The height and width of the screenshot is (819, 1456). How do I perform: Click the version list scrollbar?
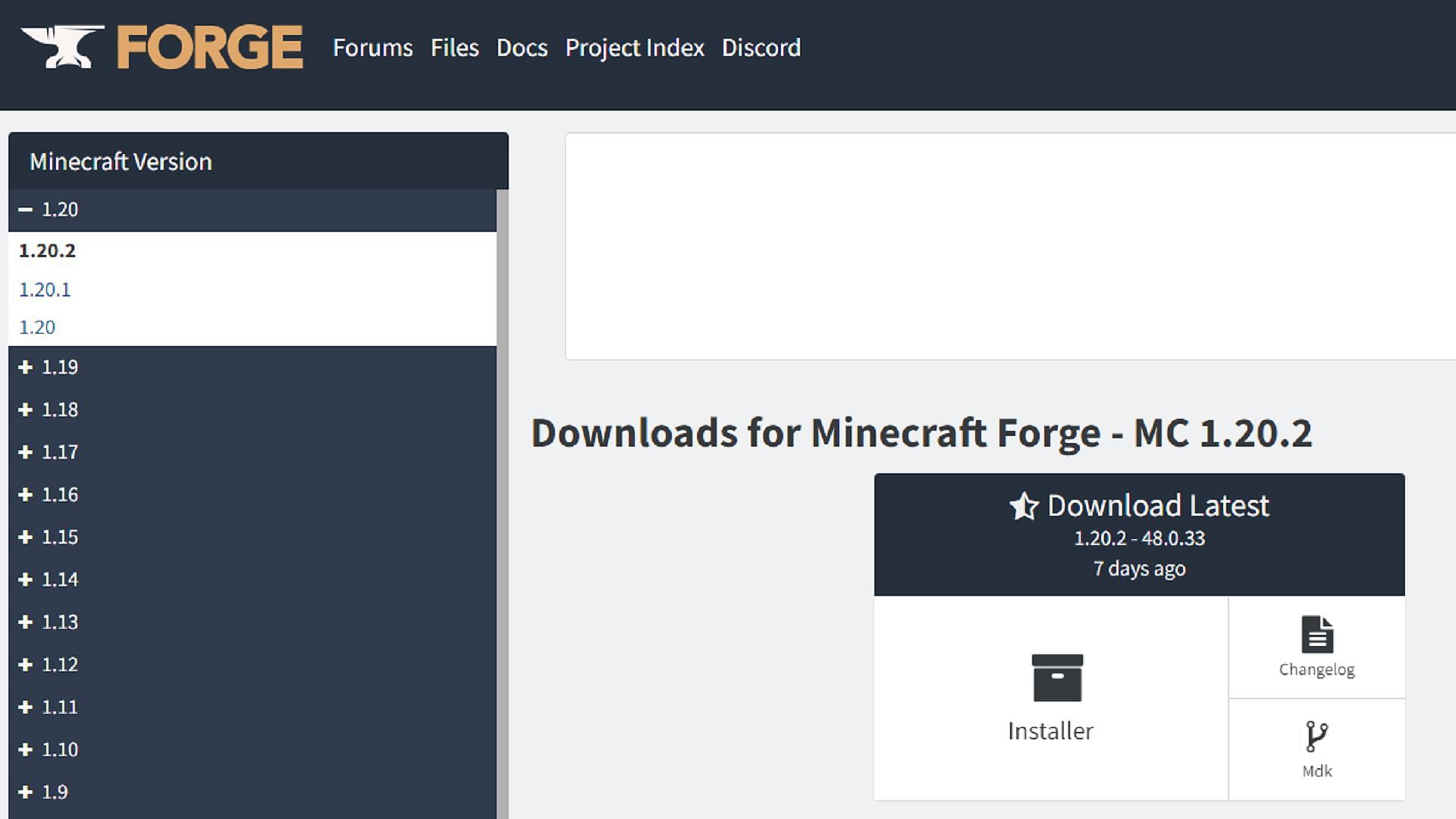pyautogui.click(x=502, y=504)
